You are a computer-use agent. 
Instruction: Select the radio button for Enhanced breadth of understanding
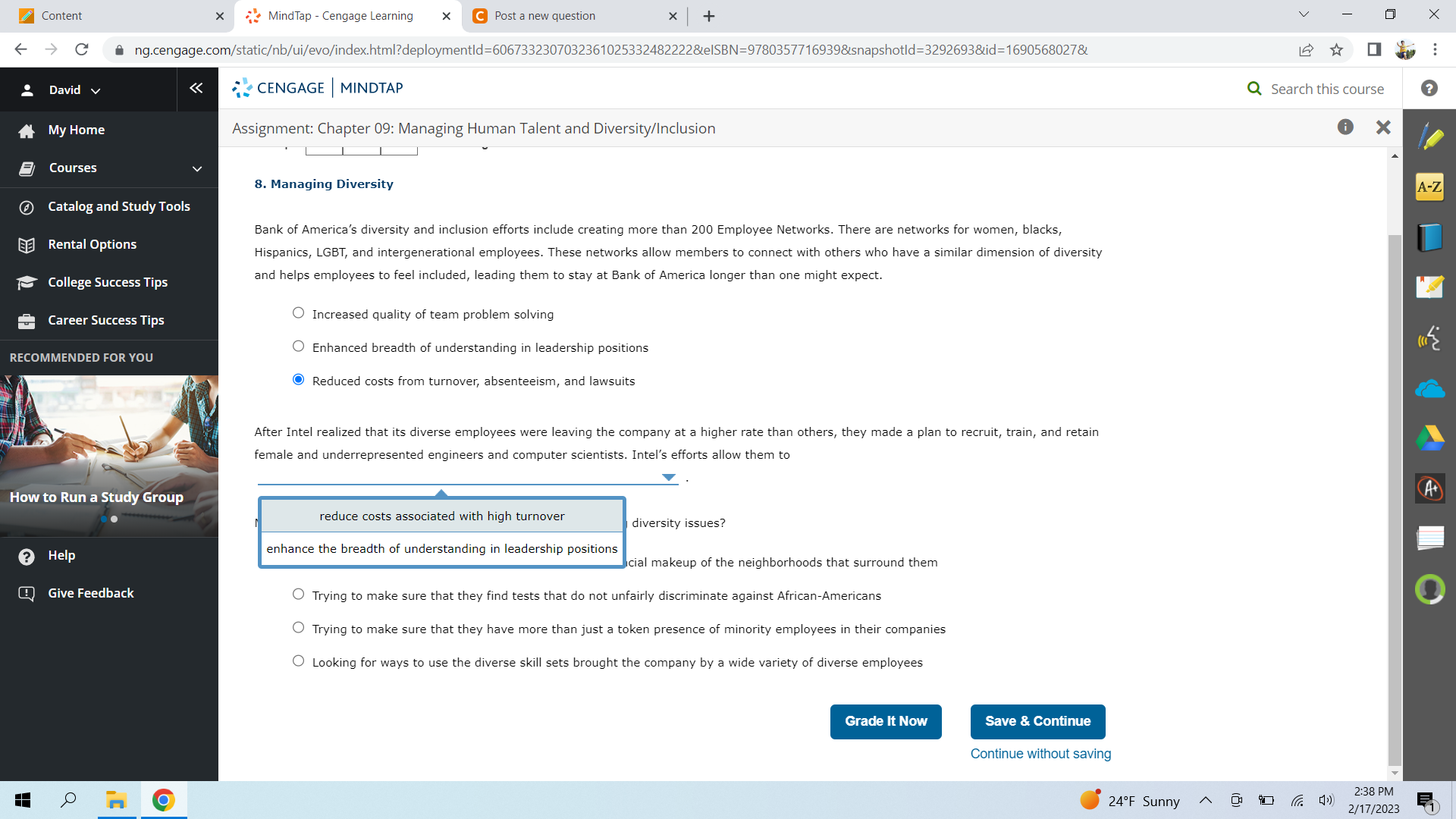click(x=297, y=346)
